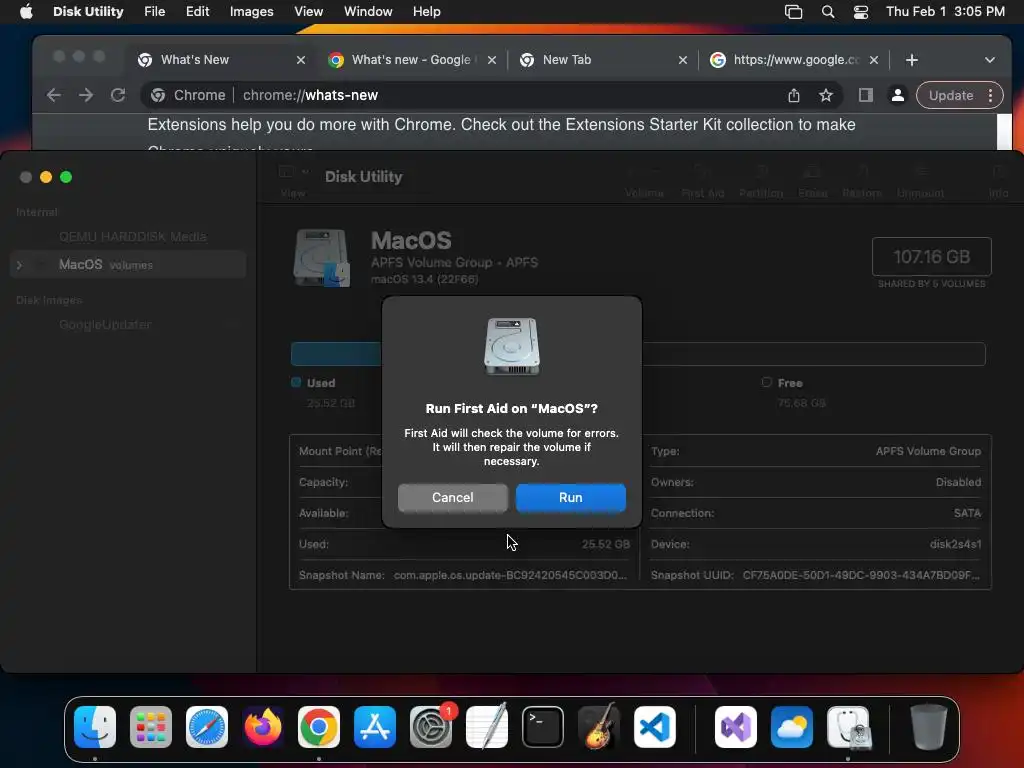
Task: Open Chrome three-dot menu
Action: point(991,95)
